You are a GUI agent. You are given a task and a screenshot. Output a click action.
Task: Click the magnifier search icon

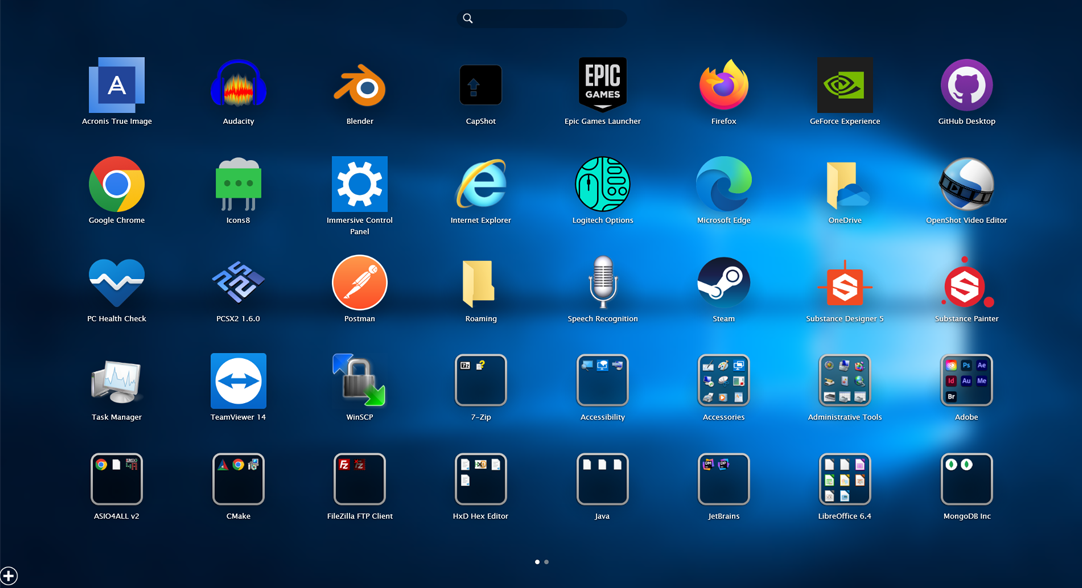click(468, 19)
